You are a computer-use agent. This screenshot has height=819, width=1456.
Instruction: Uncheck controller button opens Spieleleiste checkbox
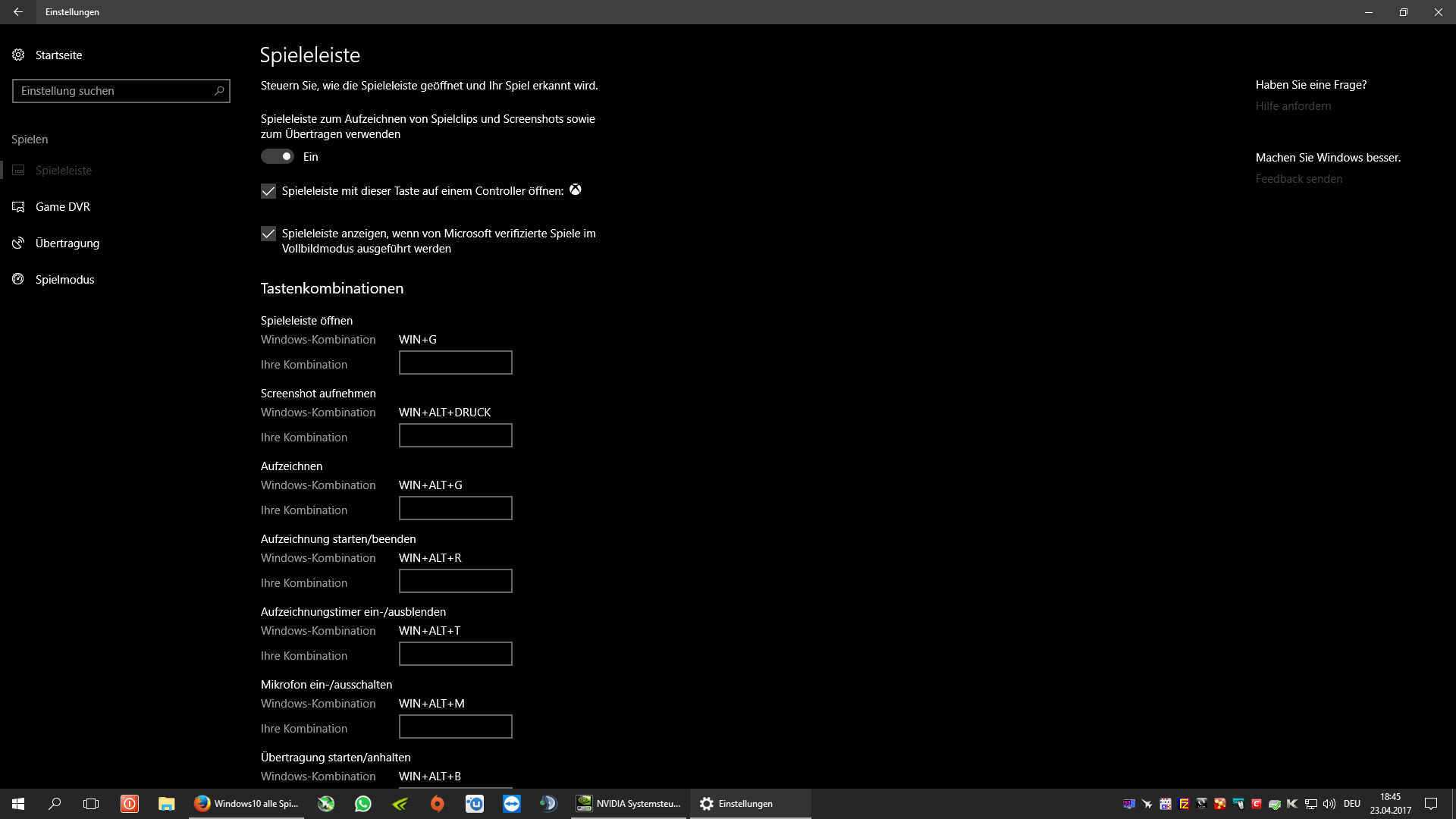tap(268, 191)
